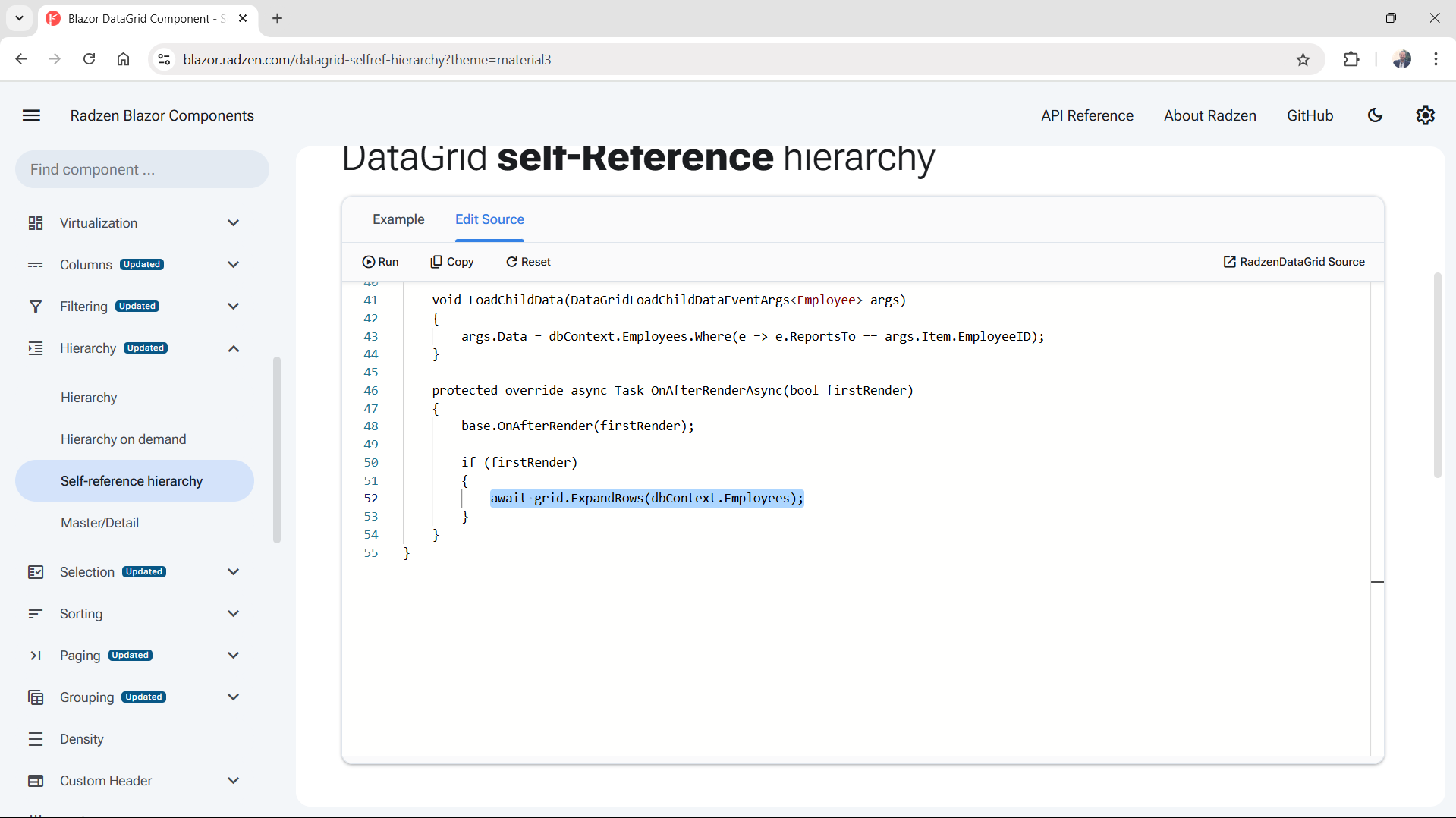Open the Density page
Viewport: 1456px width, 818px height.
(81, 739)
